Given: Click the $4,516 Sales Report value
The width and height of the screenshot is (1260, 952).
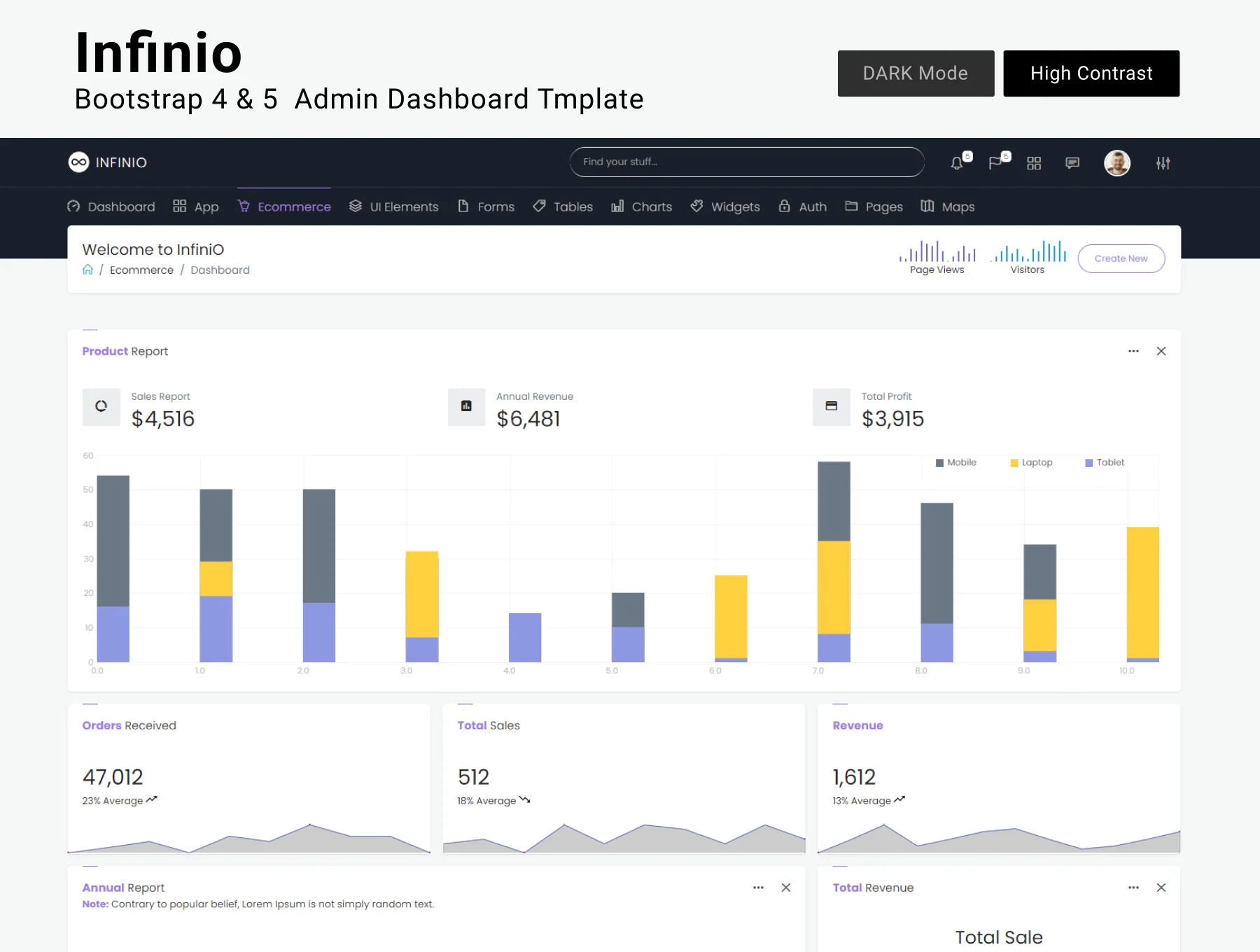Looking at the screenshot, I should click(x=163, y=419).
